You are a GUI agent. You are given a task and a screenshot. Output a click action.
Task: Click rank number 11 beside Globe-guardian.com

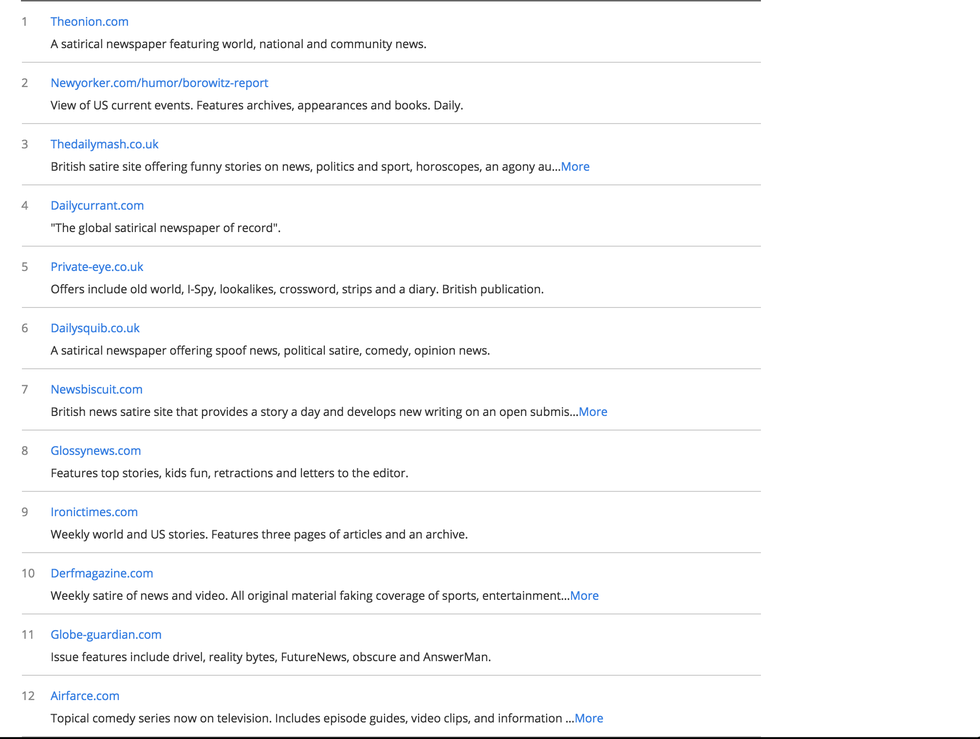click(28, 634)
